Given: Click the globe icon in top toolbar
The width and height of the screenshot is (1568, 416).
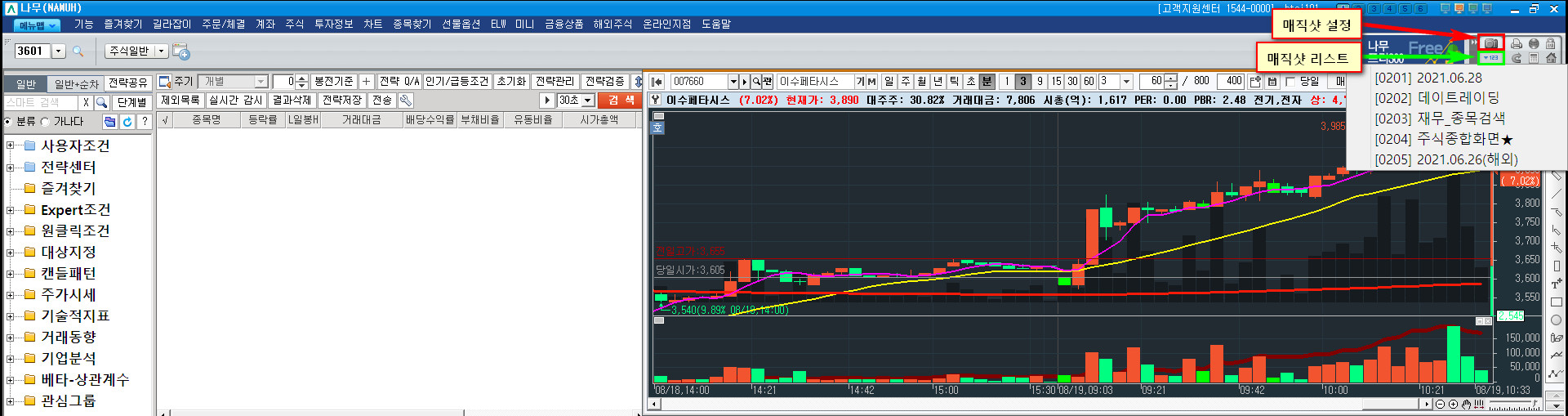Looking at the screenshot, I should tap(1534, 44).
